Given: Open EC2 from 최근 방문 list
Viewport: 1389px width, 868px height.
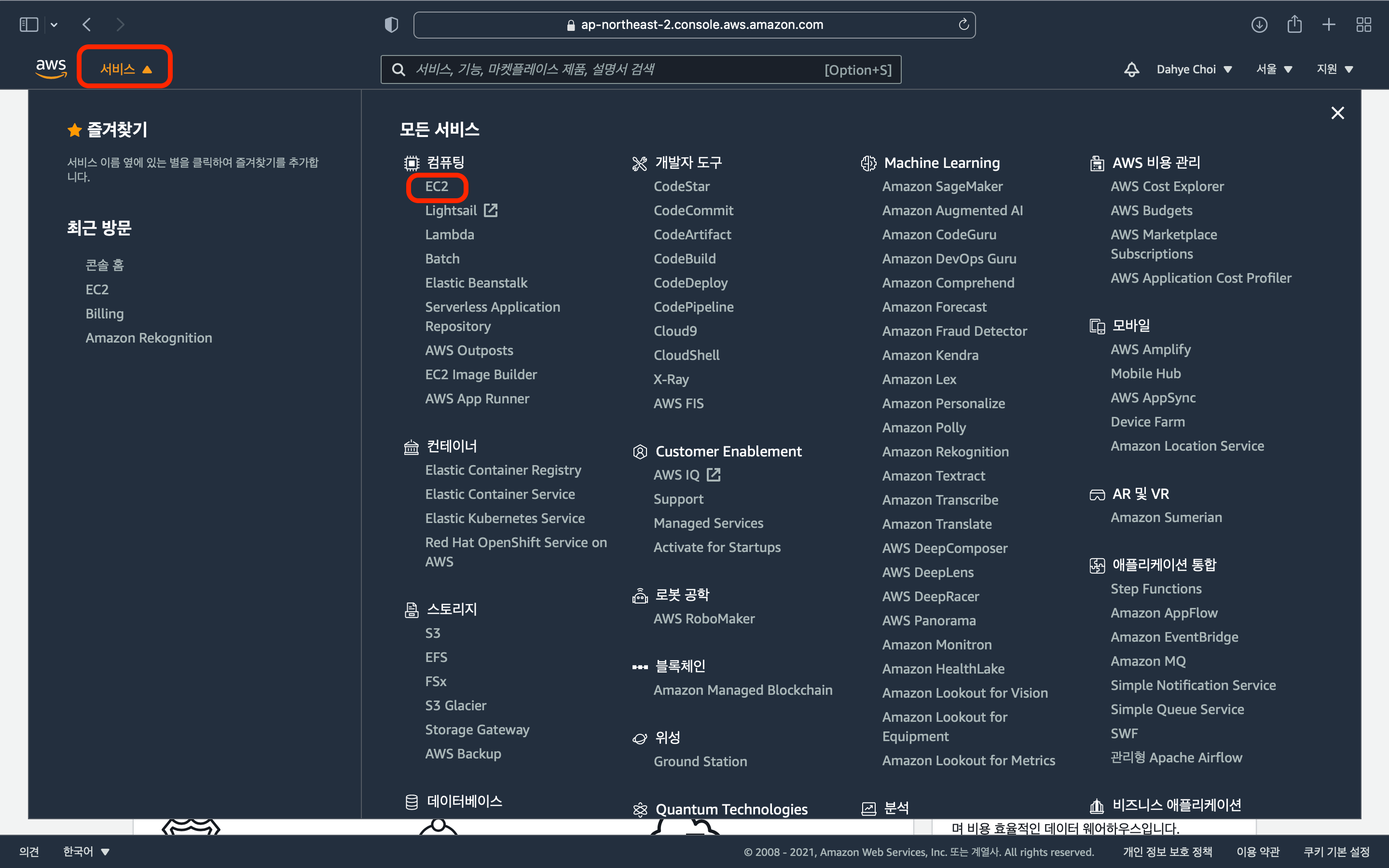Looking at the screenshot, I should (x=96, y=290).
